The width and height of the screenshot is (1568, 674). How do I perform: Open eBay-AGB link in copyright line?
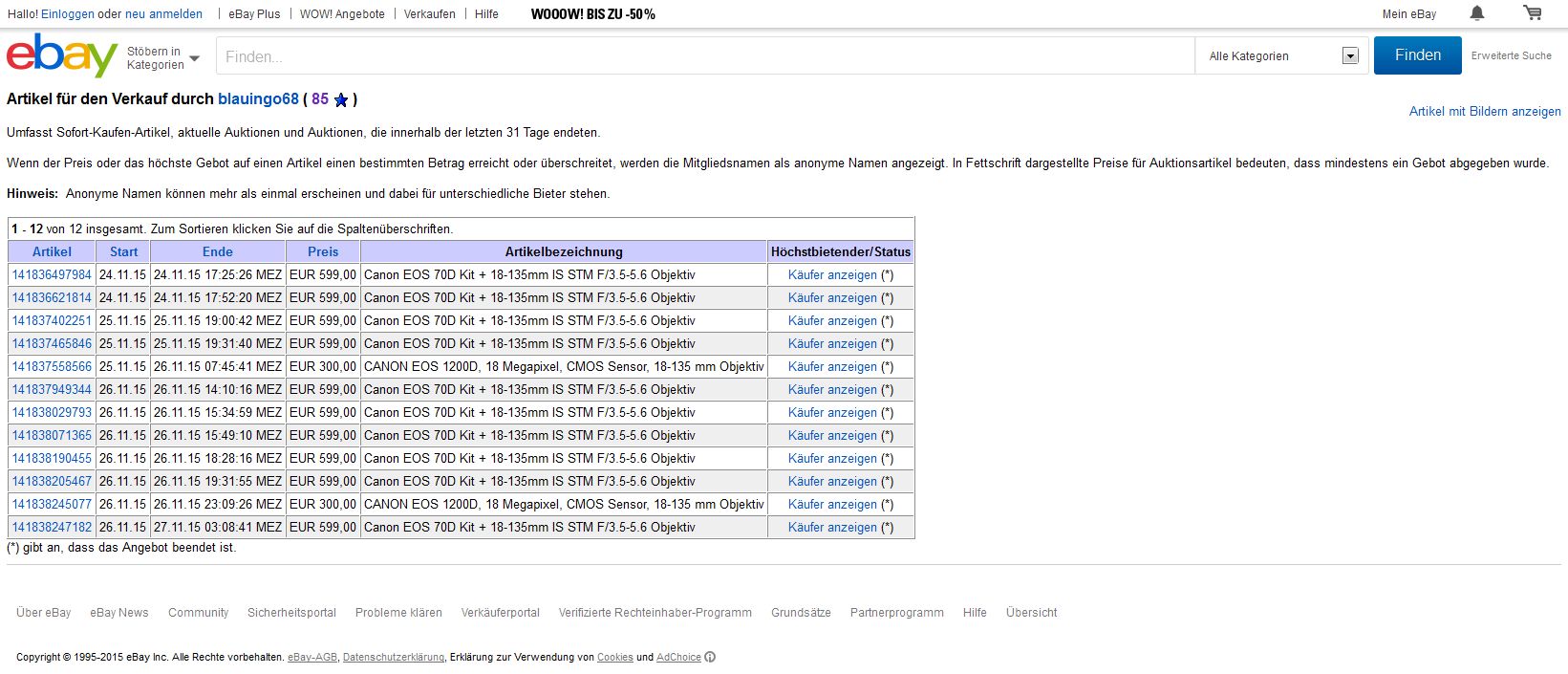(x=312, y=658)
